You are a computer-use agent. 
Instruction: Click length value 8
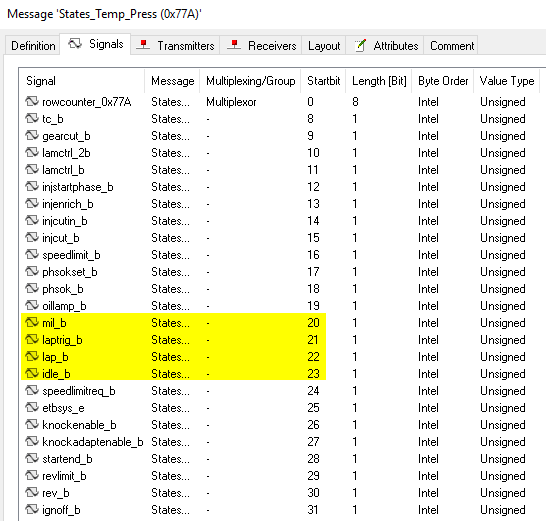coord(355,102)
